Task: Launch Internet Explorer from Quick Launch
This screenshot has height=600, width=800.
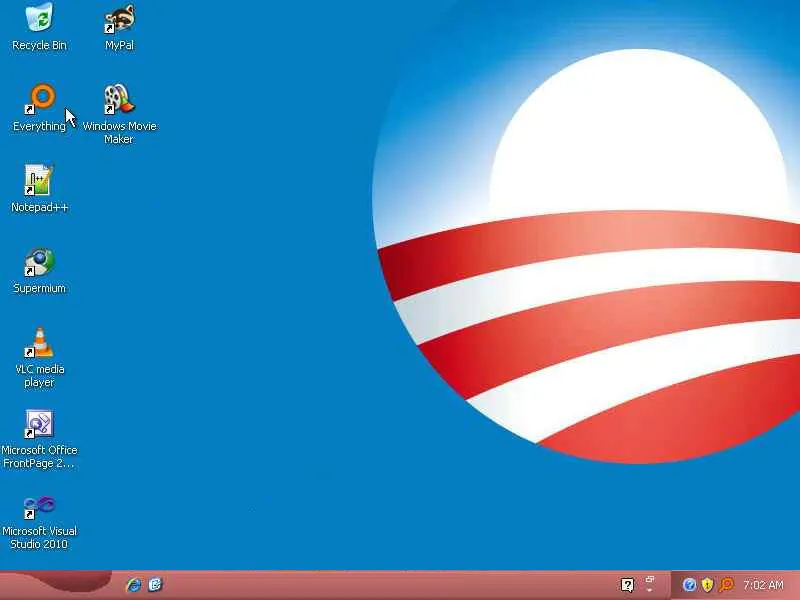Action: (x=134, y=585)
